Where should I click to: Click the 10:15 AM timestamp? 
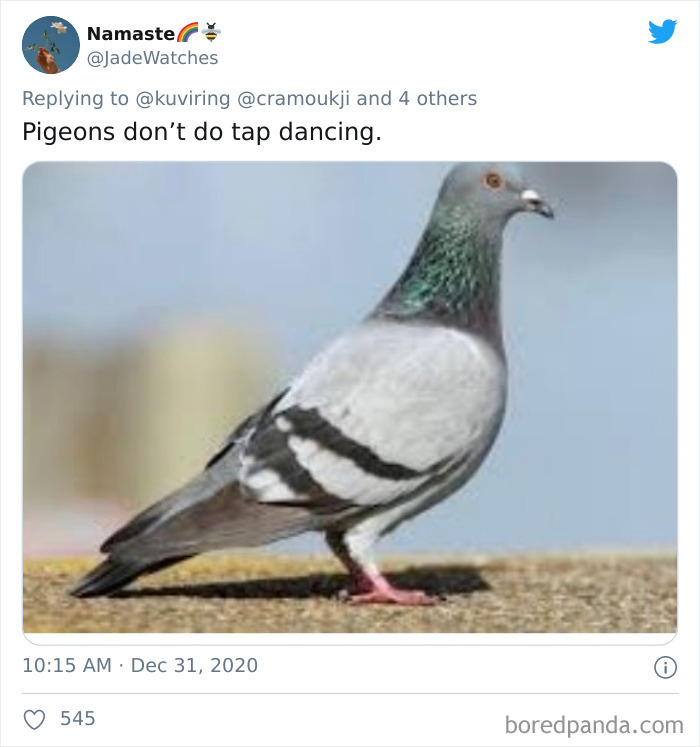pyautogui.click(x=67, y=666)
